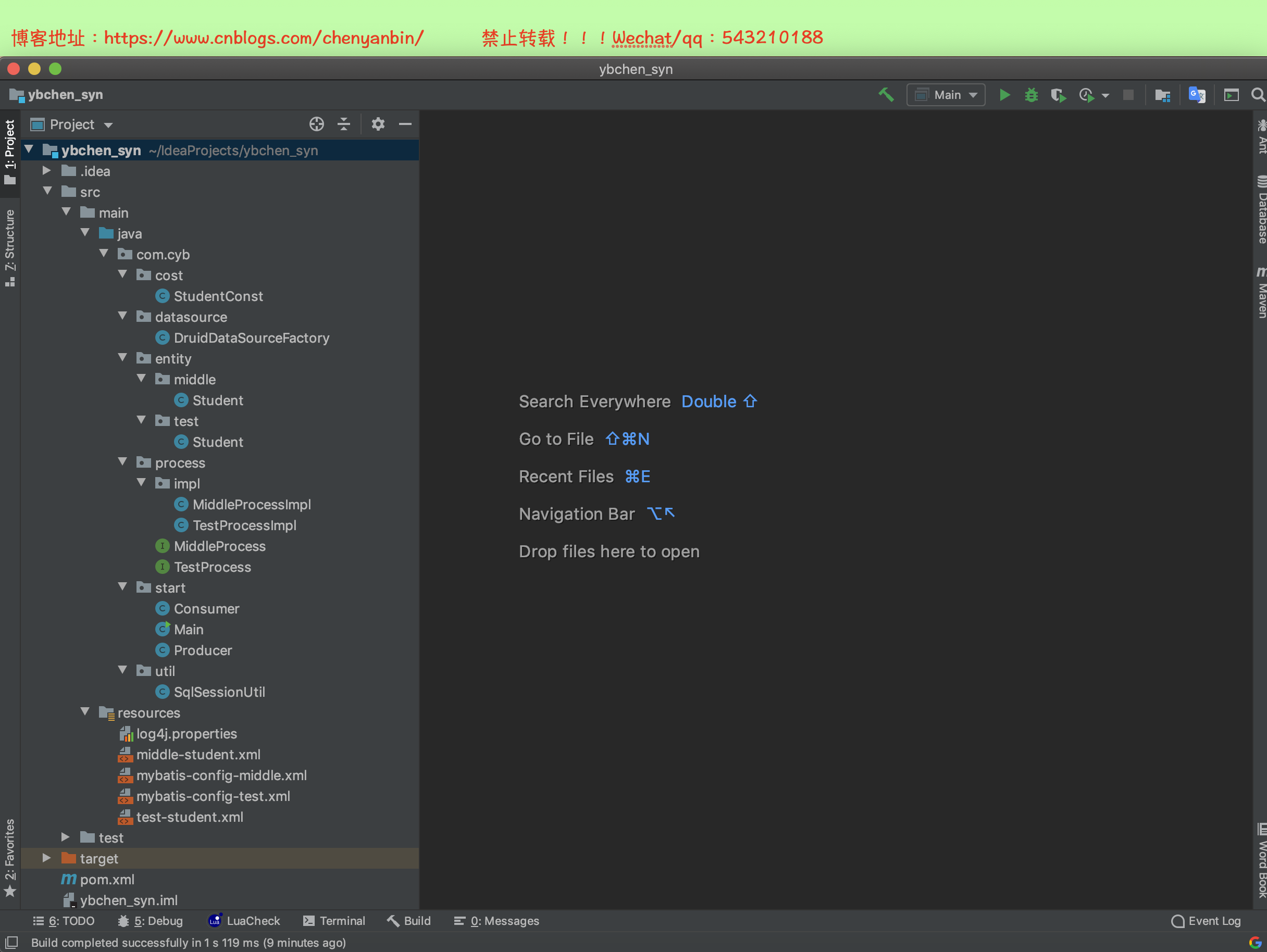The width and height of the screenshot is (1267, 952).
Task: Open the 2: Favorites side tab
Action: (10, 858)
